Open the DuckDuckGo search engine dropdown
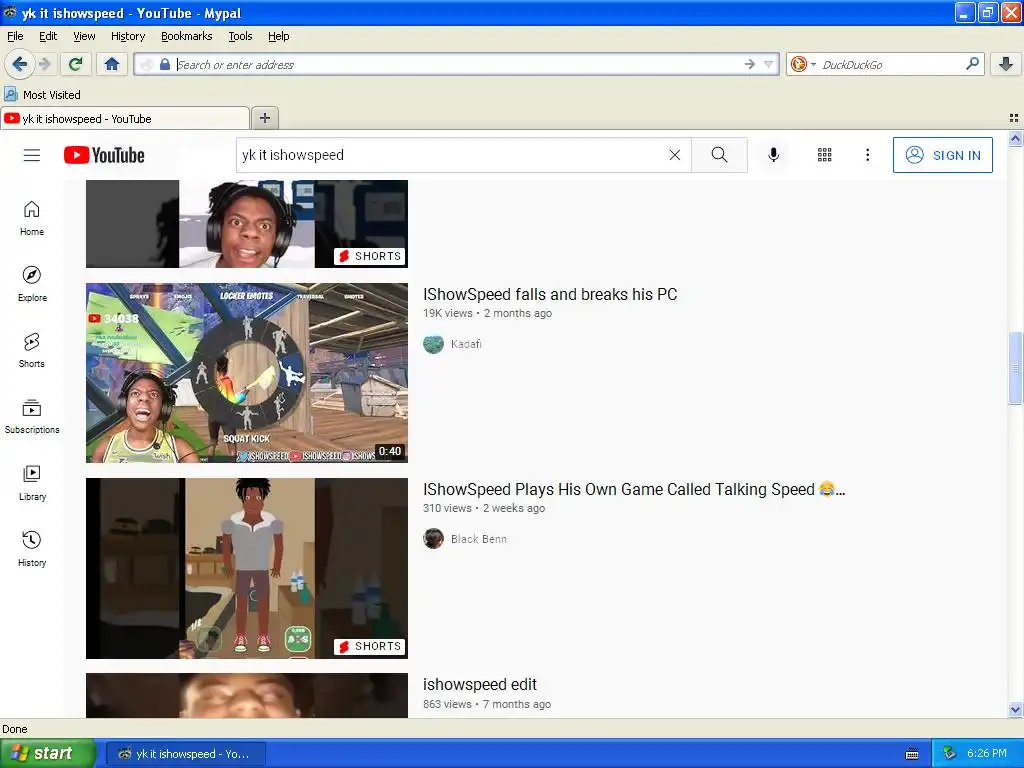1024x768 pixels. 803,64
